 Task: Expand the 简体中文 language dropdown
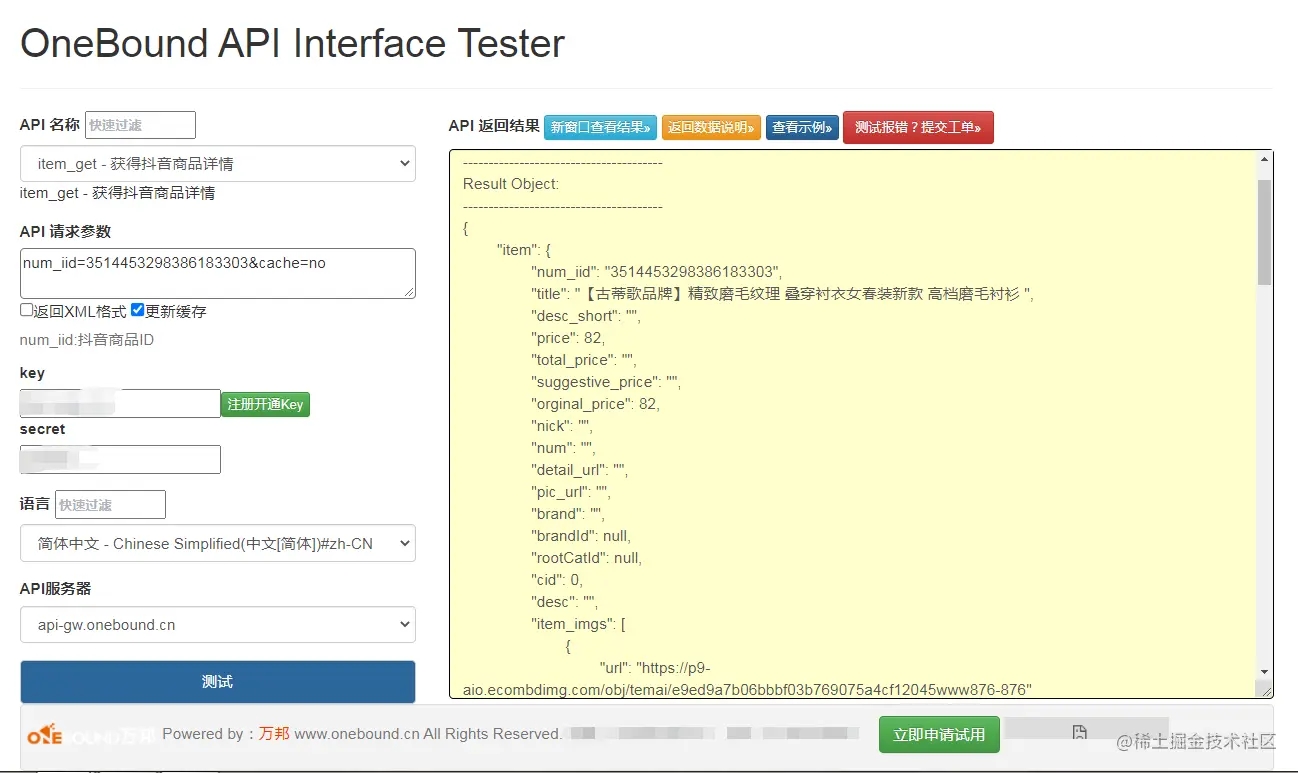pos(217,544)
